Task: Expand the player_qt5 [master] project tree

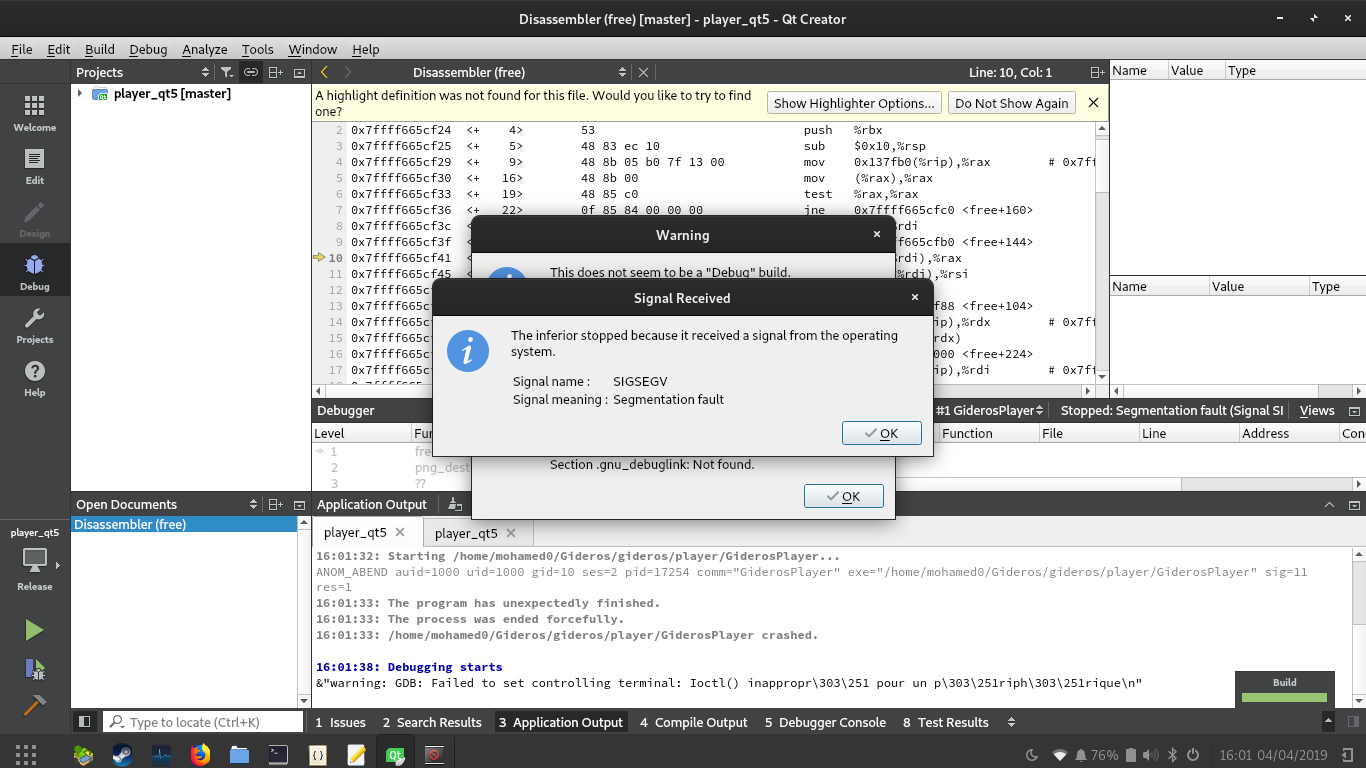Action: [x=81, y=93]
